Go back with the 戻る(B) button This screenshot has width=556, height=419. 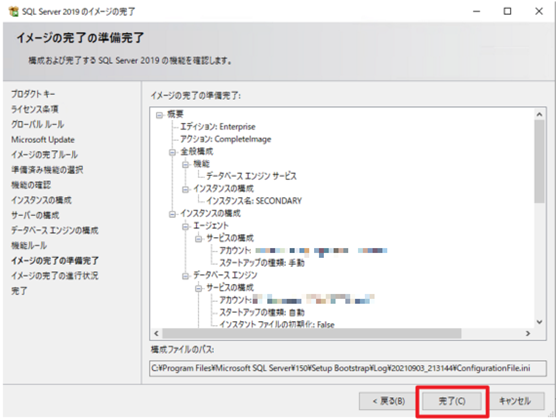click(388, 401)
